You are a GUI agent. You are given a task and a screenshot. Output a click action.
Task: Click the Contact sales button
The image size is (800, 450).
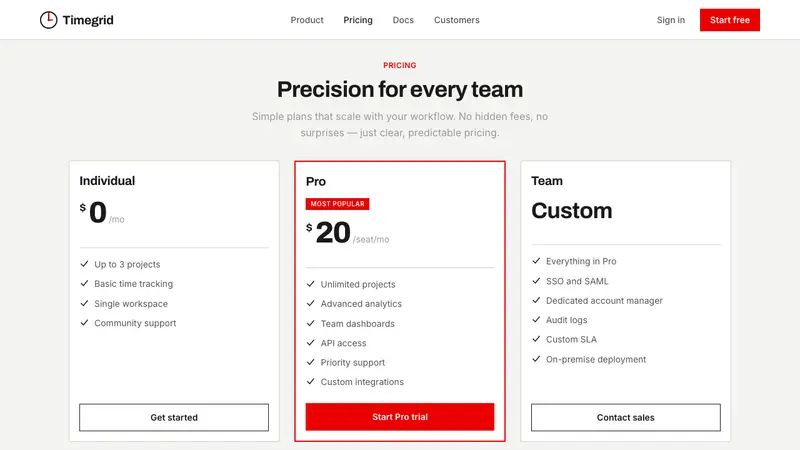tap(626, 417)
